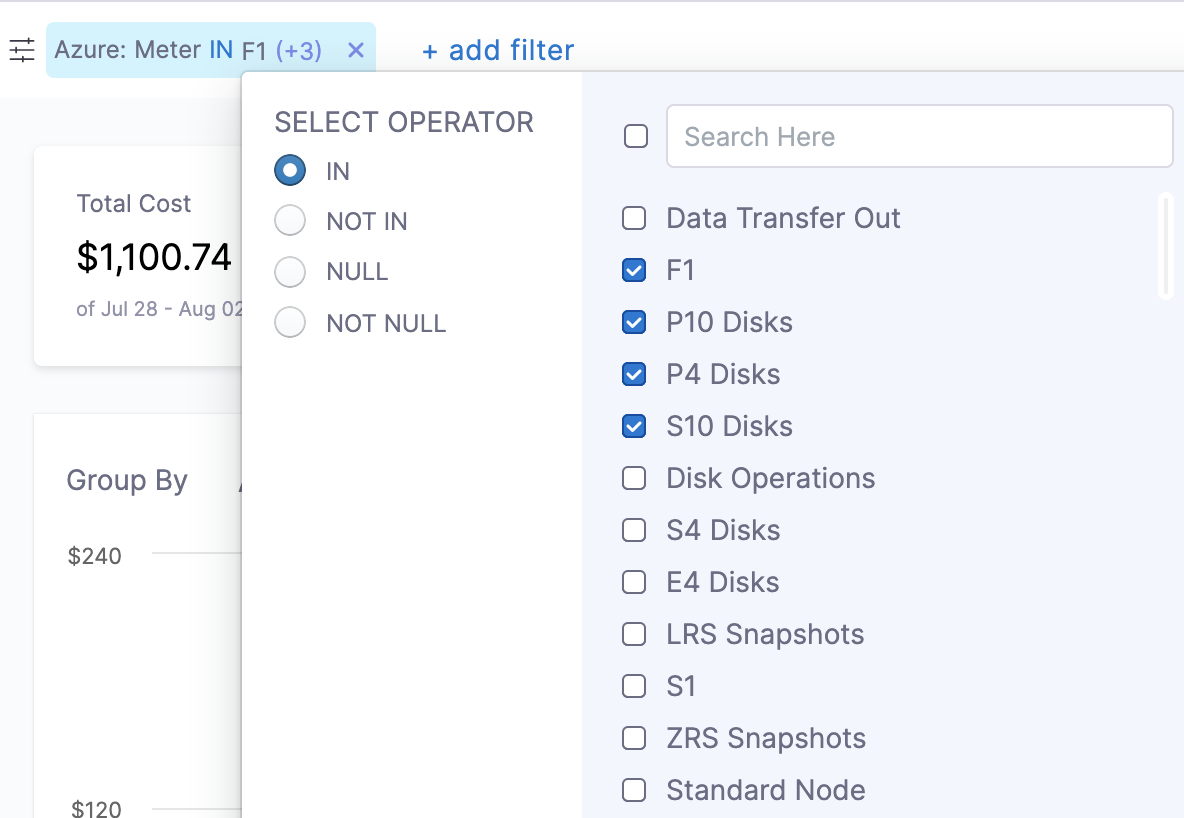Click the add filter link
The image size is (1184, 818).
click(x=498, y=51)
